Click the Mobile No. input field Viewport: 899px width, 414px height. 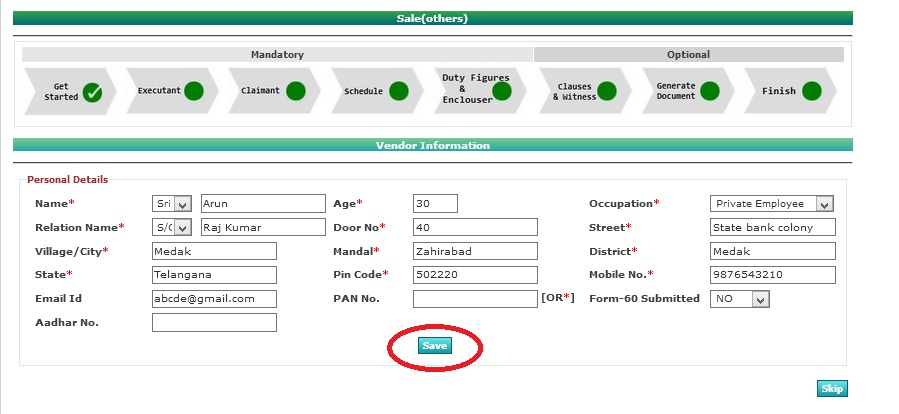click(772, 275)
